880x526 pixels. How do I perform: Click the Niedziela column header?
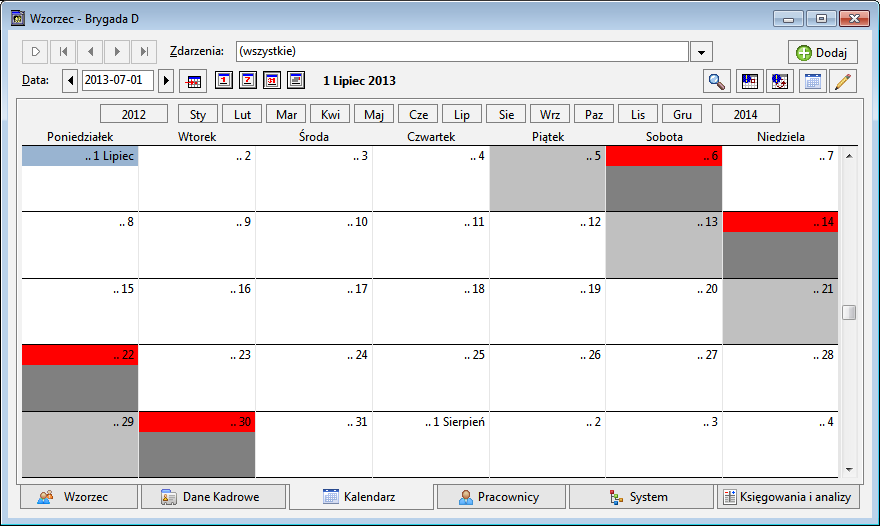click(781, 136)
